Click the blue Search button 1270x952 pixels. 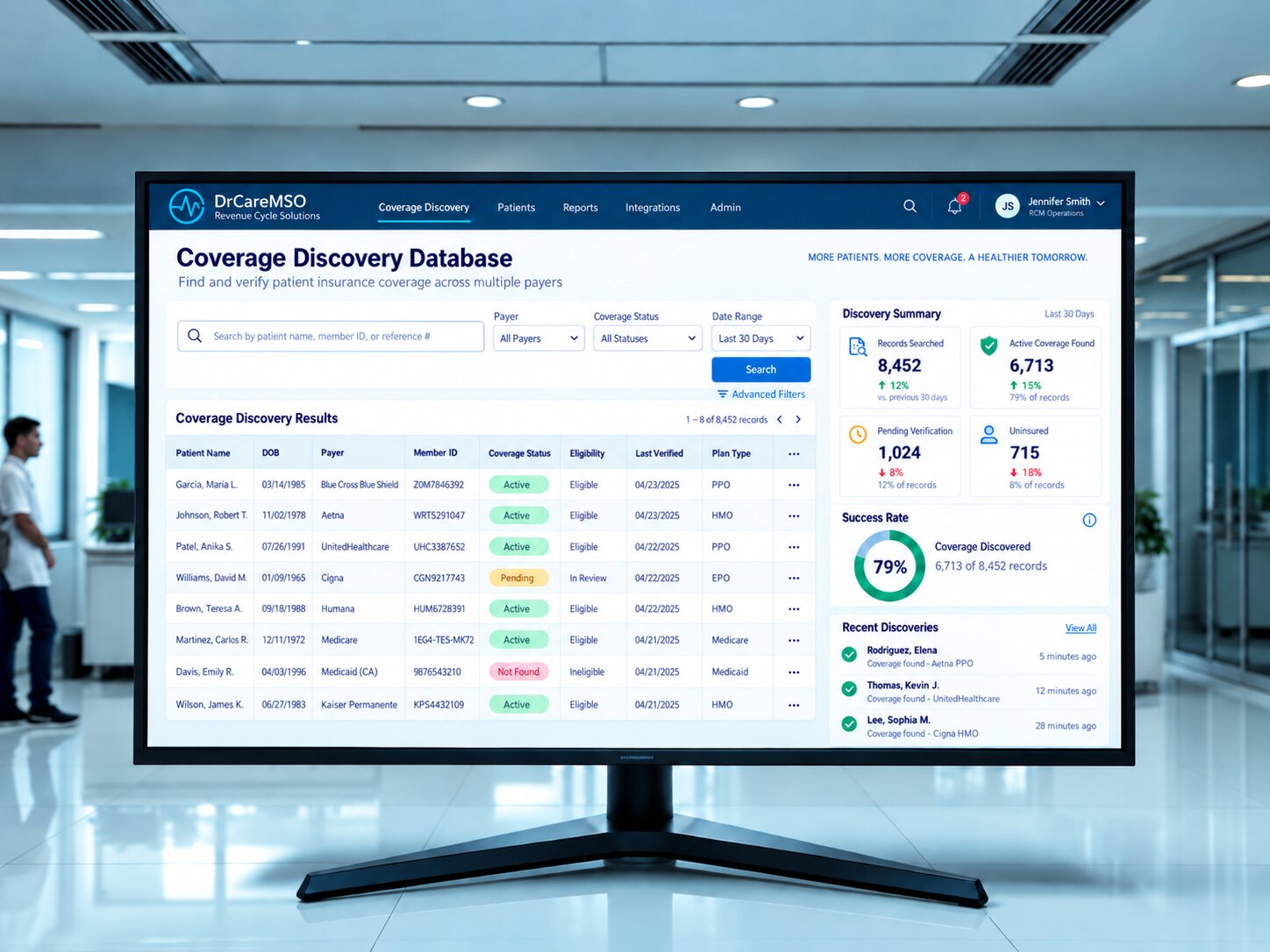click(760, 370)
